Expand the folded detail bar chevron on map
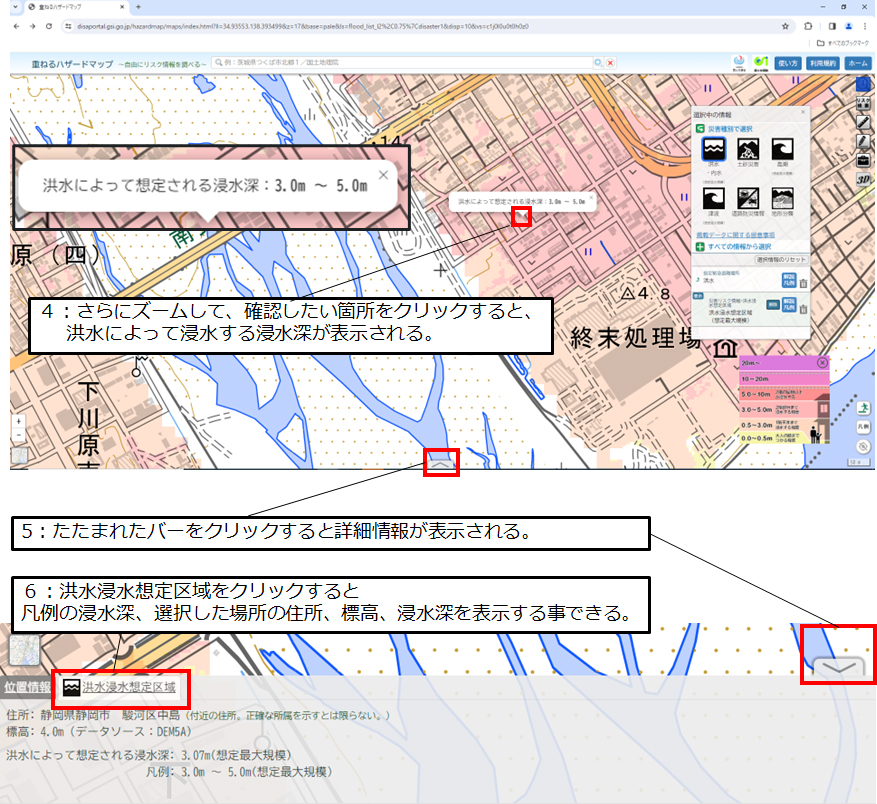877x804 pixels. [x=441, y=463]
